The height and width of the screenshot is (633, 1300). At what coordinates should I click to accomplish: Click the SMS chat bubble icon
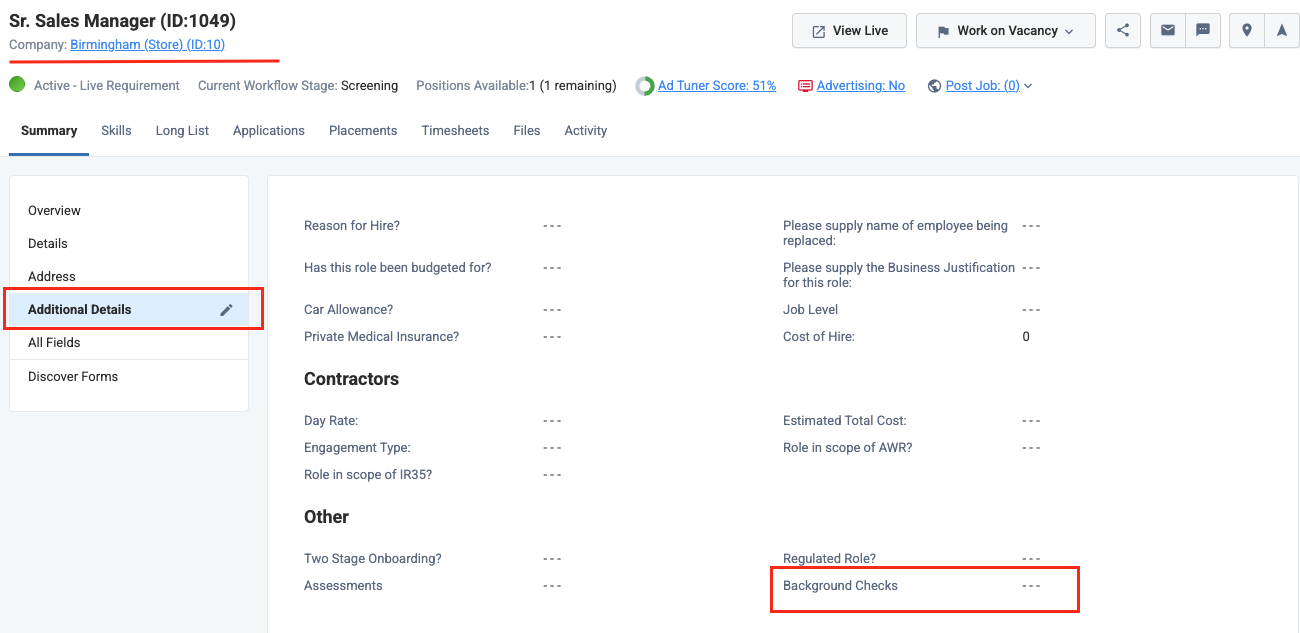click(1203, 30)
